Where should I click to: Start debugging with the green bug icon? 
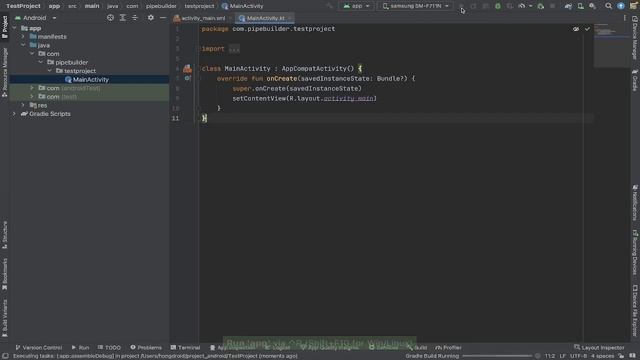[498, 6]
